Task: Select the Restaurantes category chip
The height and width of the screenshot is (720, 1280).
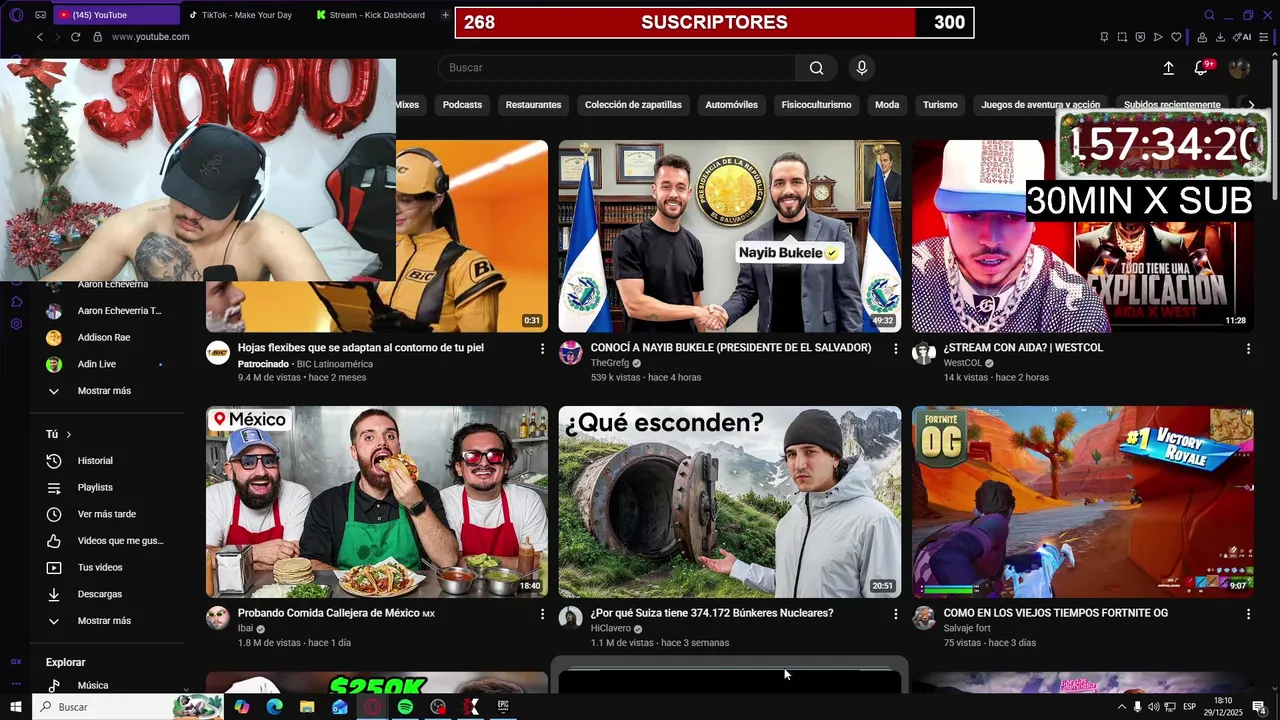Action: coord(533,105)
